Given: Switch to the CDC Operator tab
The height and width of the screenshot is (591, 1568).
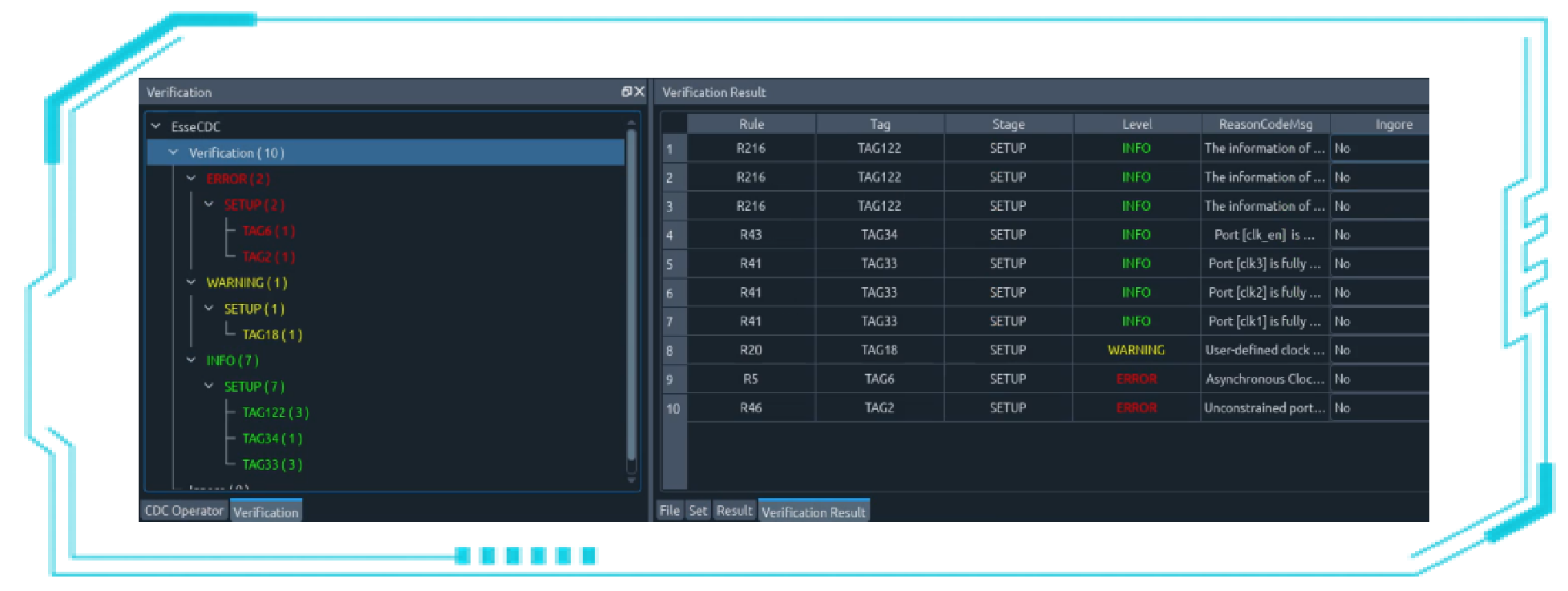Looking at the screenshot, I should click(x=184, y=511).
